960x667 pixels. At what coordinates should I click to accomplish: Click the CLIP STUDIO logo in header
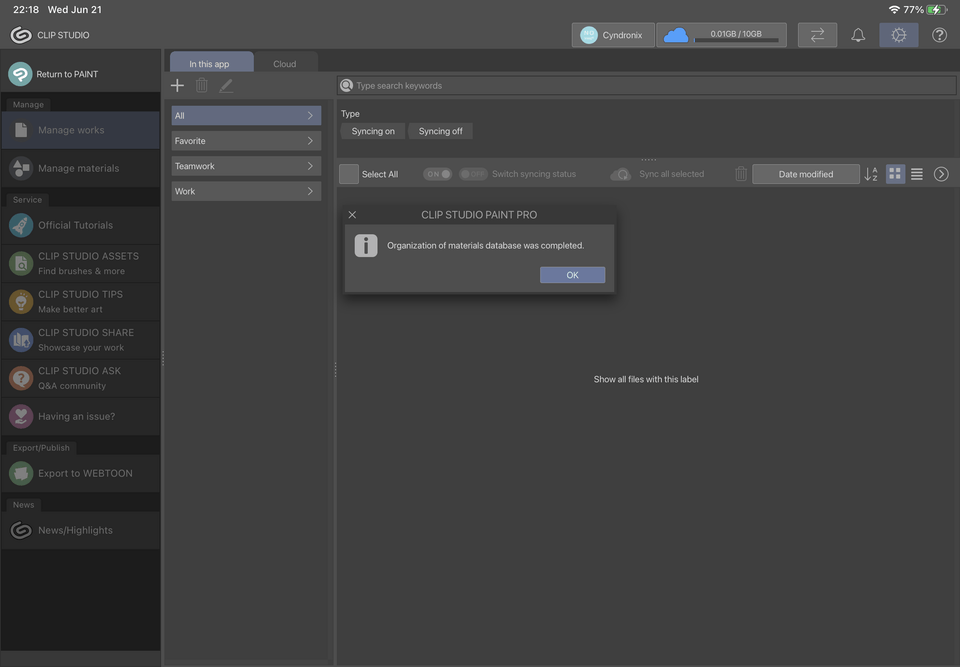(x=21, y=35)
